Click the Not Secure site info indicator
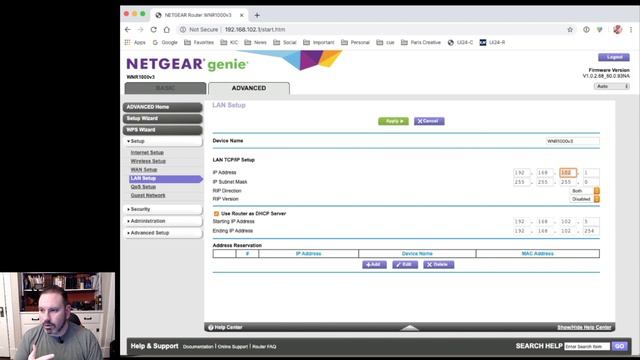This screenshot has height=360, width=640. 199,29
